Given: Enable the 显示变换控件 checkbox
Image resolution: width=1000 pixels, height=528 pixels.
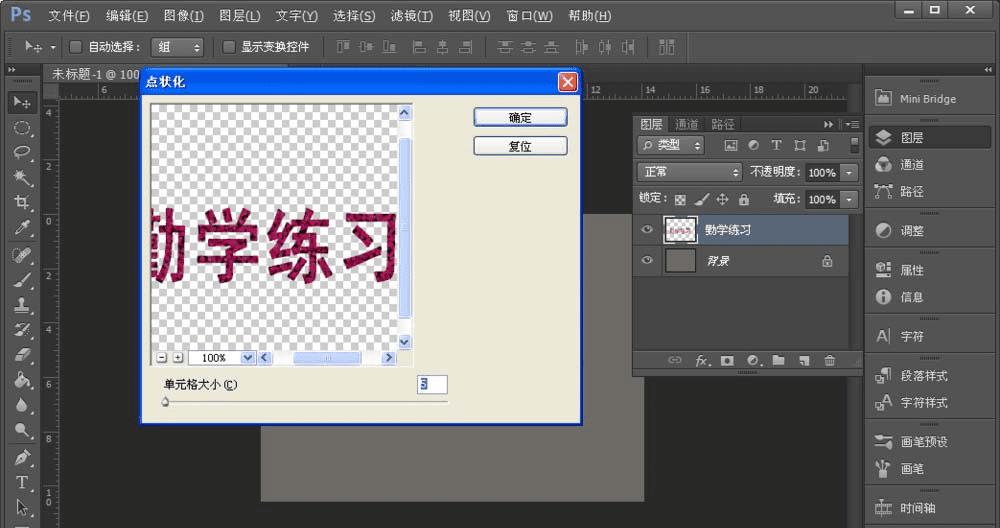Looking at the screenshot, I should 229,47.
